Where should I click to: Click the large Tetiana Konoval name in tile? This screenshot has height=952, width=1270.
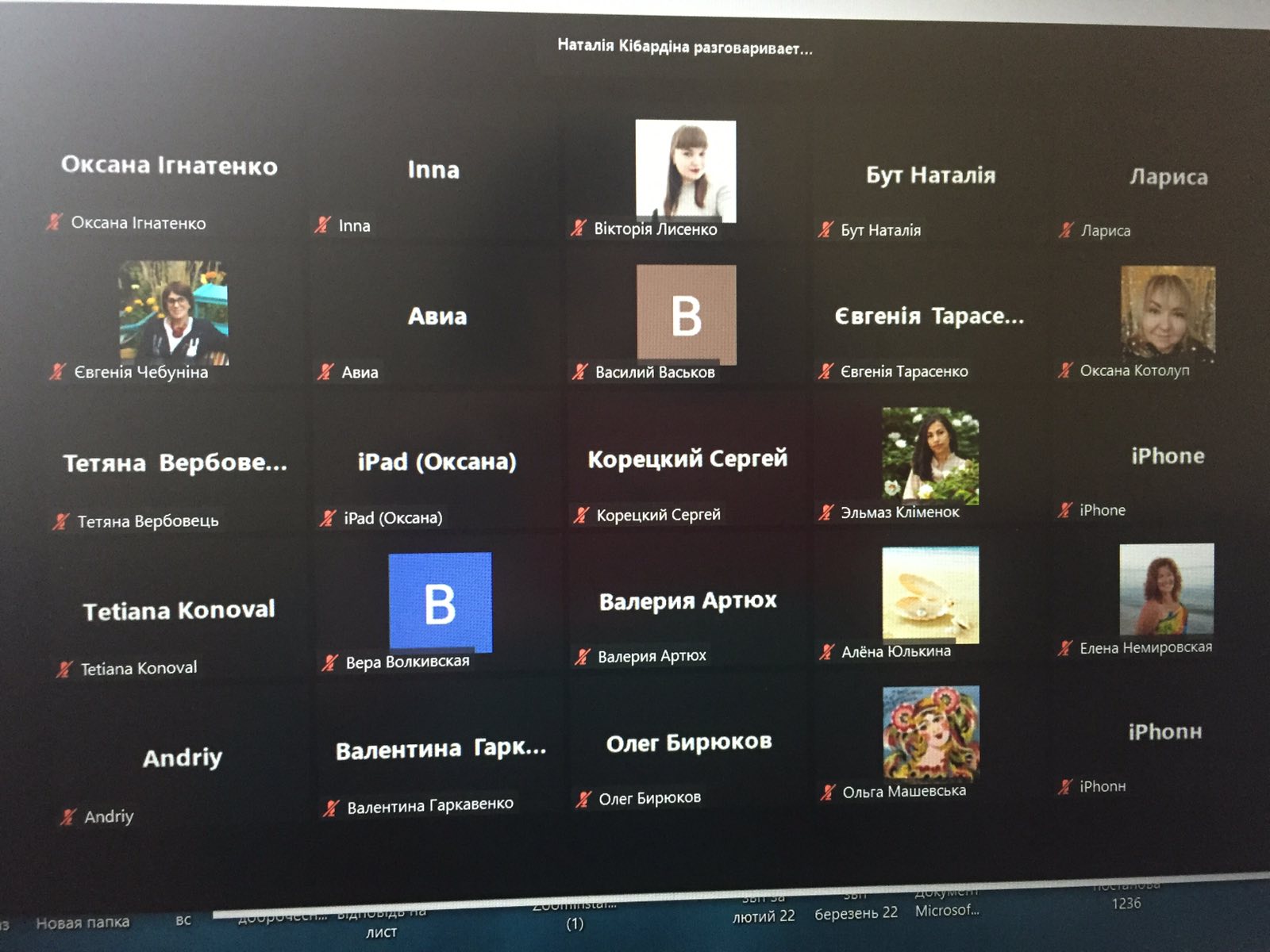tap(179, 610)
